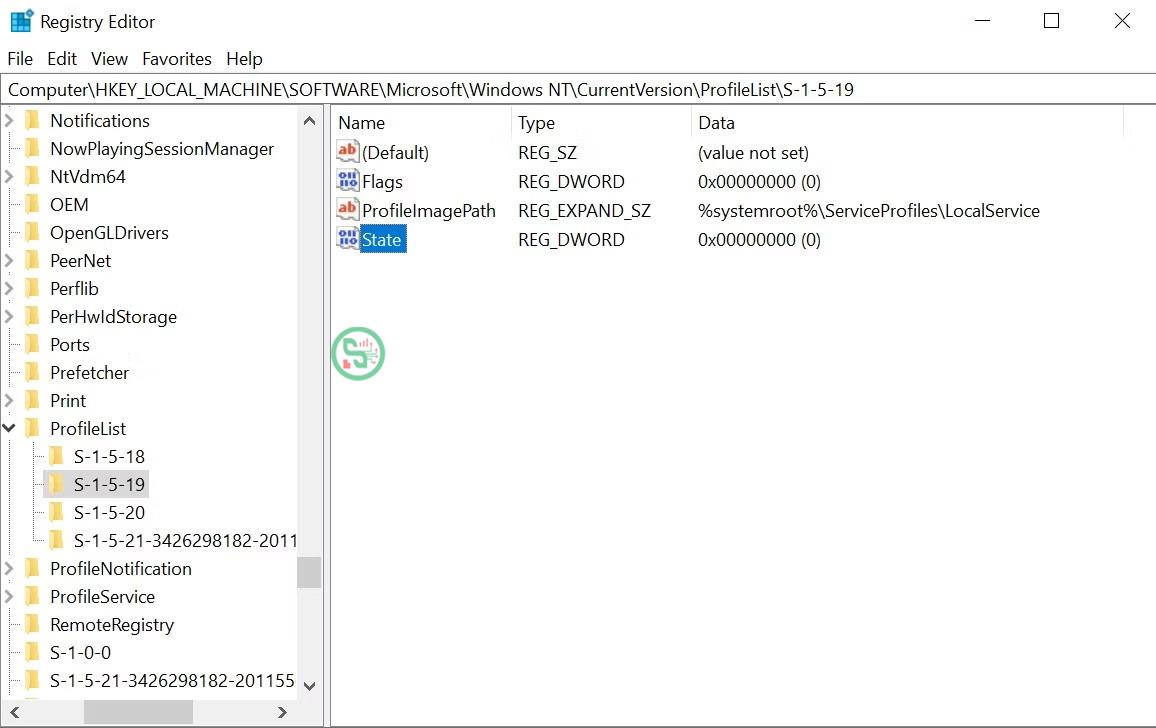Open the Favorites menu
The image size is (1156, 728).
pos(177,58)
